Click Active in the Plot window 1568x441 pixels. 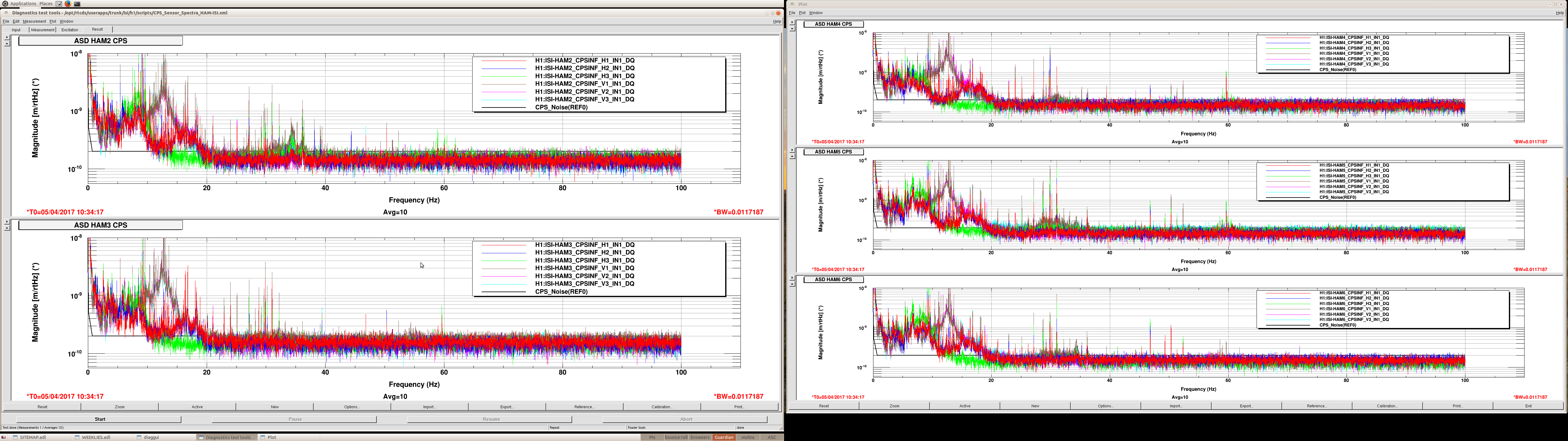click(965, 406)
